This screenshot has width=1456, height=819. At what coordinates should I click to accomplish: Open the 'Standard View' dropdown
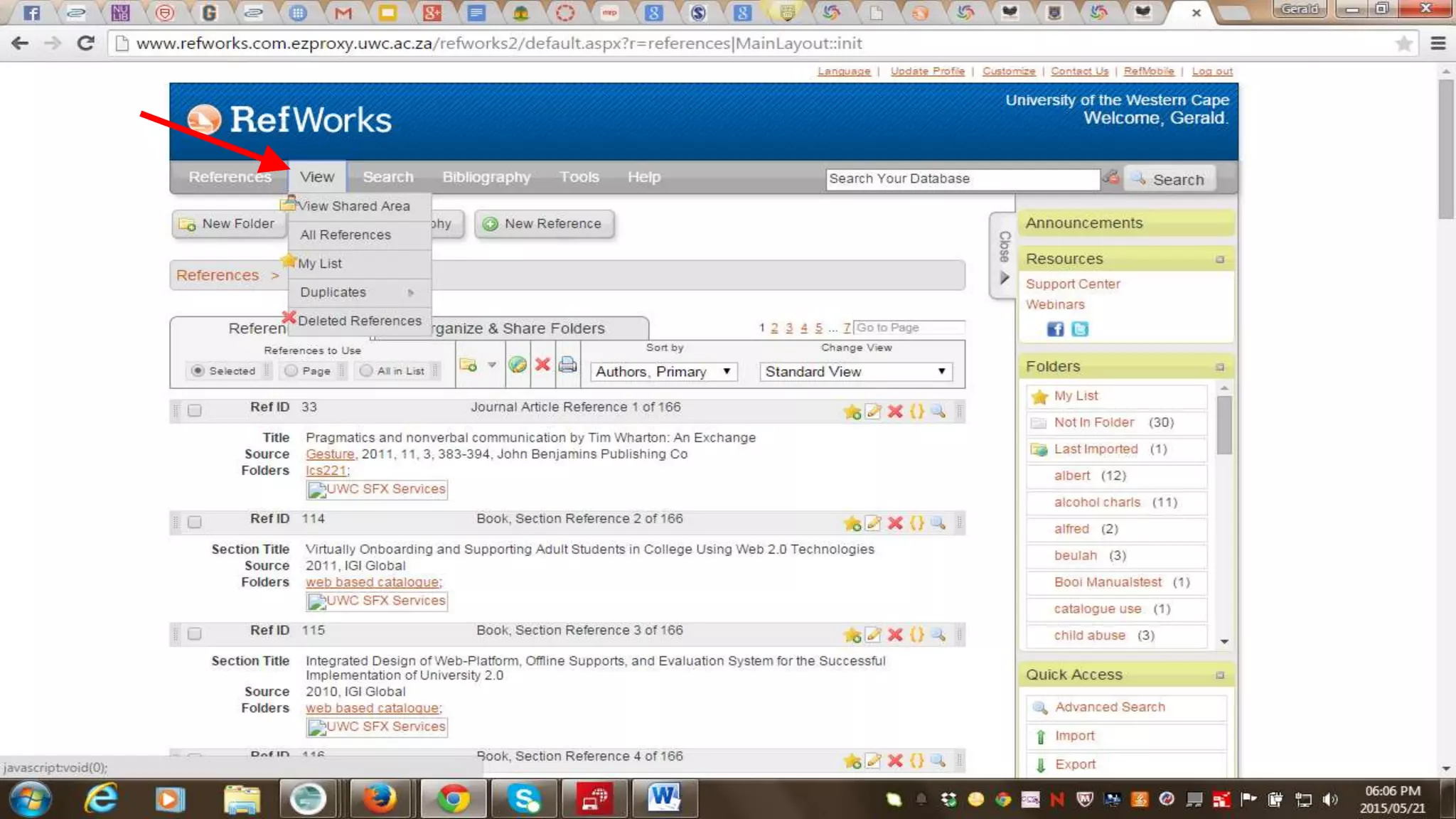pos(855,372)
